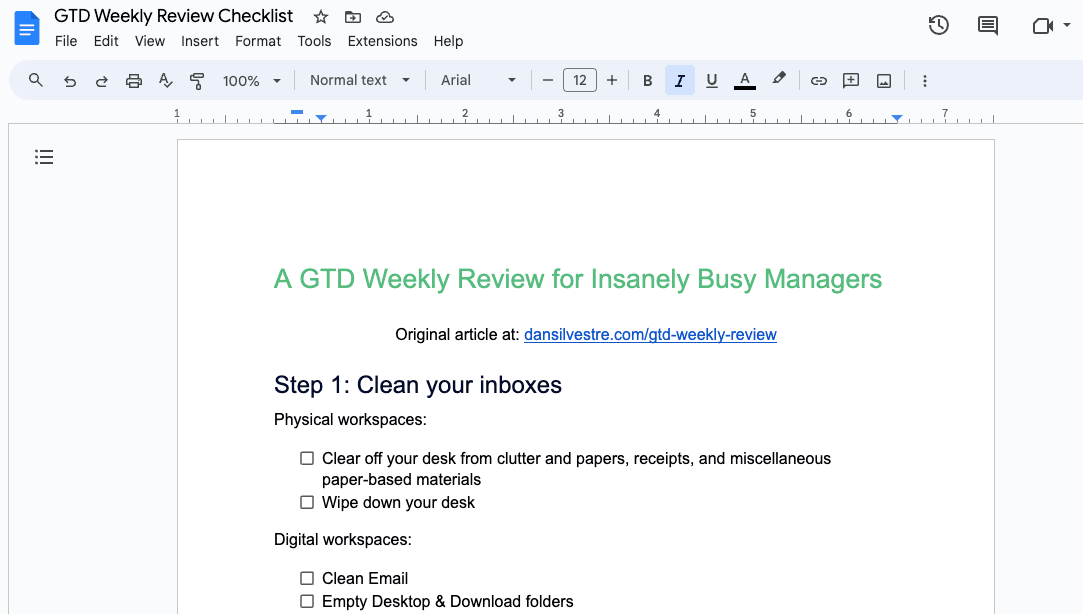The width and height of the screenshot is (1083, 614).
Task: Show document outline icon
Action: (44, 157)
